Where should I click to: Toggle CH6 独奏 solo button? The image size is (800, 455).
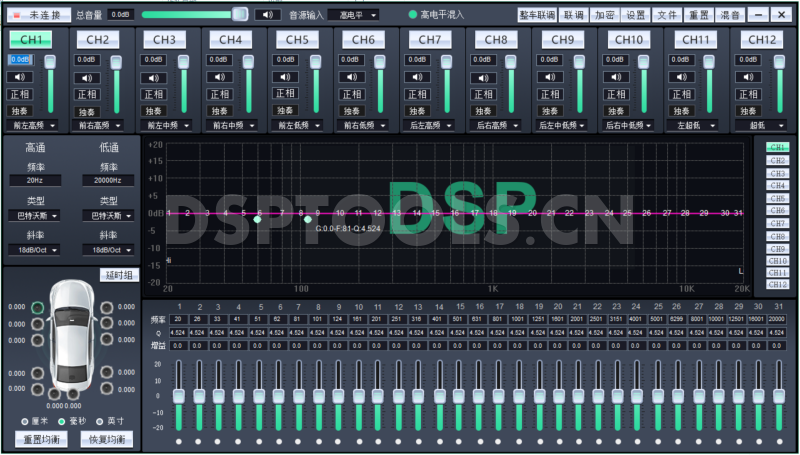[x=352, y=111]
